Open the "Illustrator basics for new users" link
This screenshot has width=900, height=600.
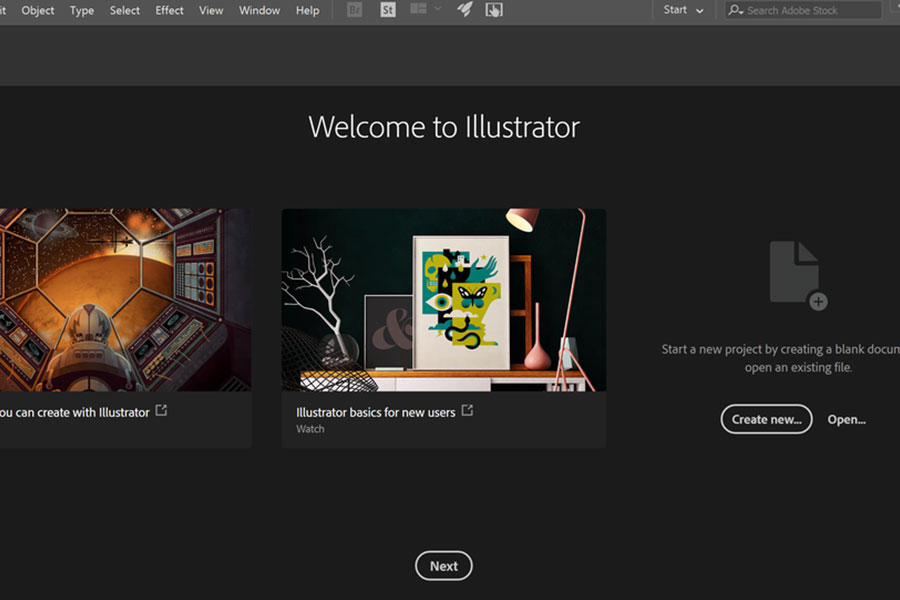[x=375, y=412]
